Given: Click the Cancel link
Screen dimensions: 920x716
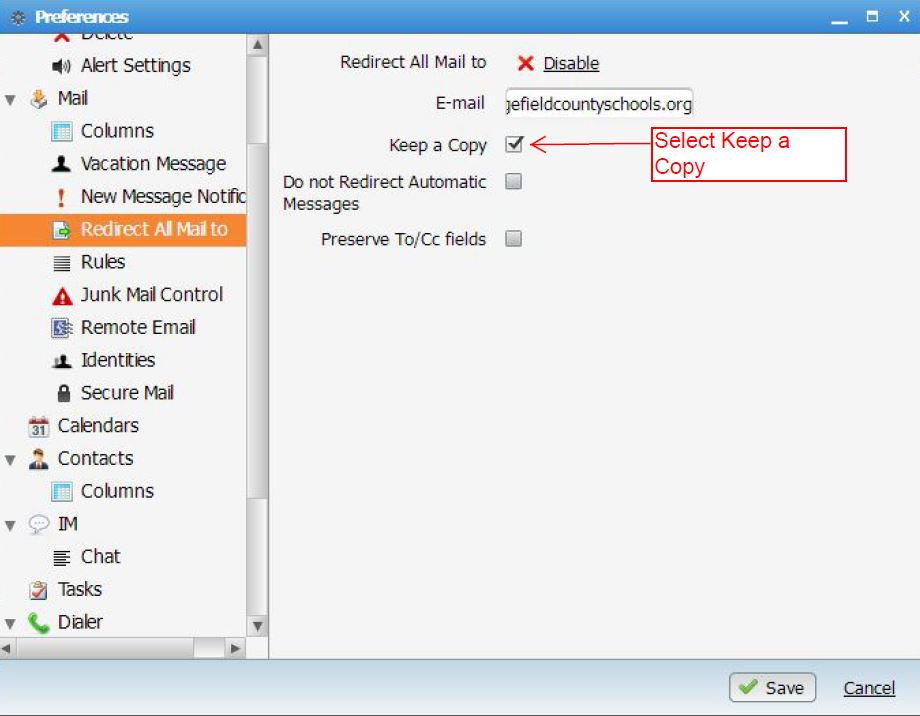Looking at the screenshot, I should pyautogui.click(x=868, y=688).
